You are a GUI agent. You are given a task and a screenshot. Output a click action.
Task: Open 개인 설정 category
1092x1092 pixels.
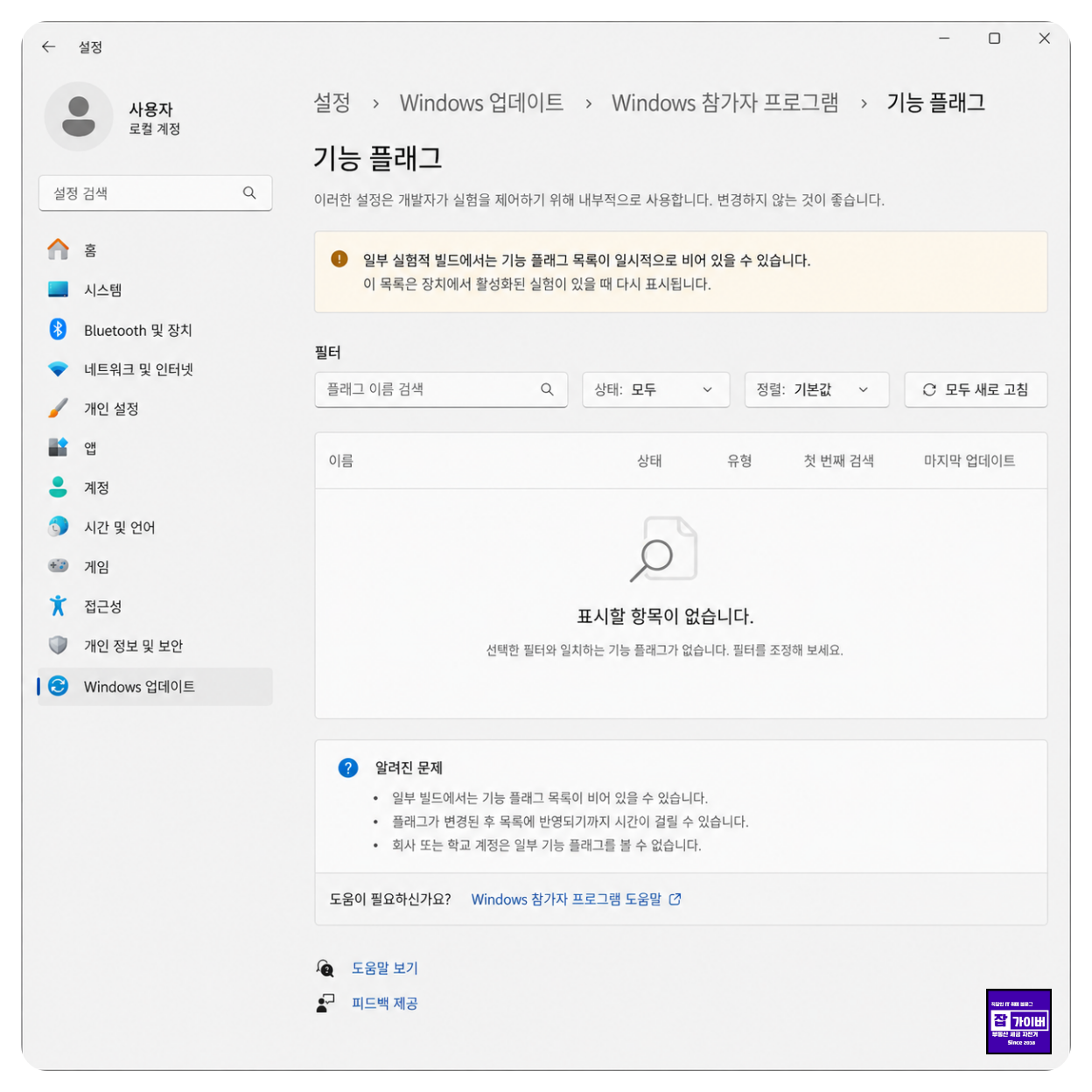(x=156, y=409)
